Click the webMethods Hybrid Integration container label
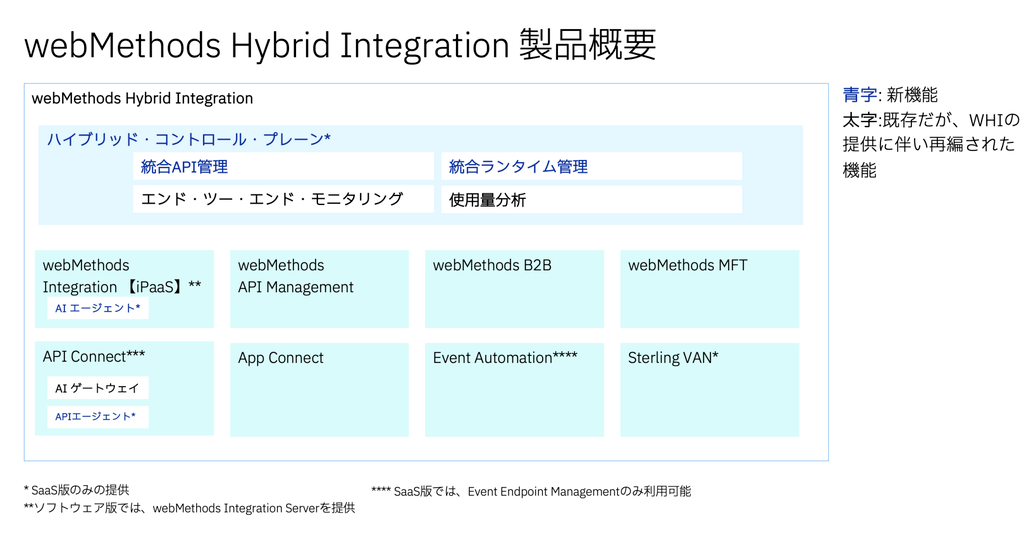Screen dimensions: 1024x544 [142, 99]
